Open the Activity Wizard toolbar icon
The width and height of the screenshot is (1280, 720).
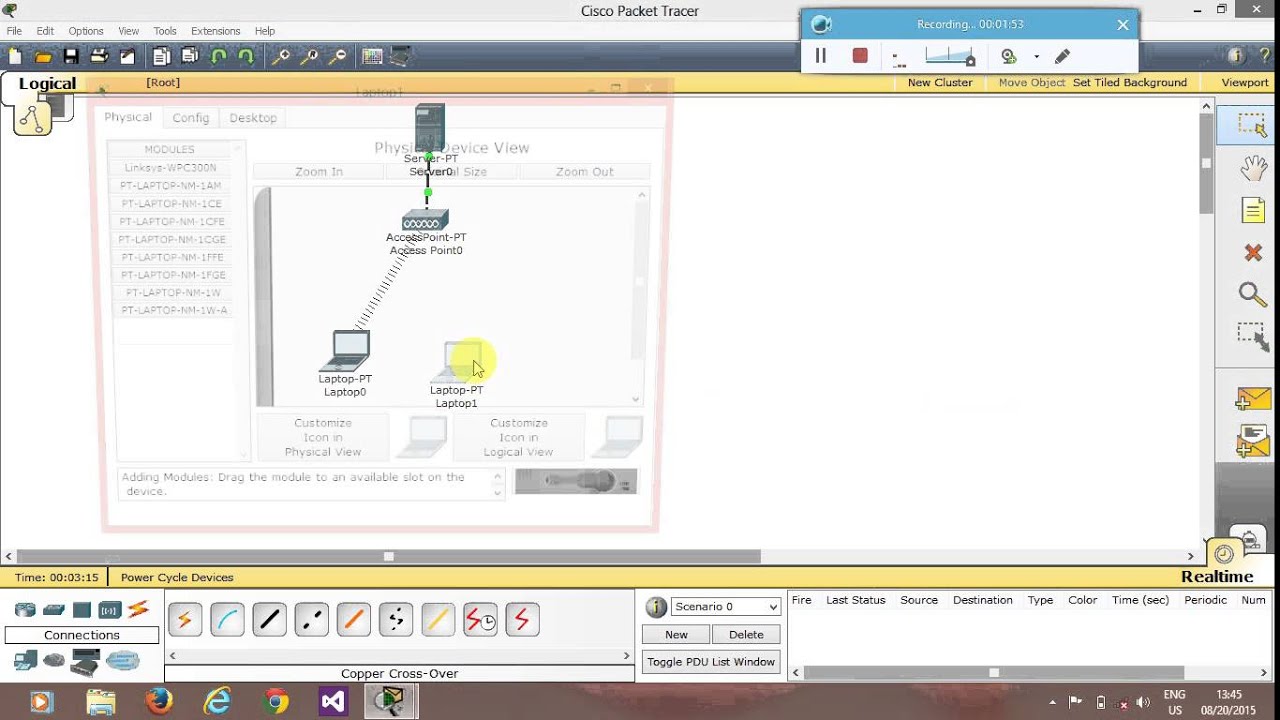[x=127, y=56]
